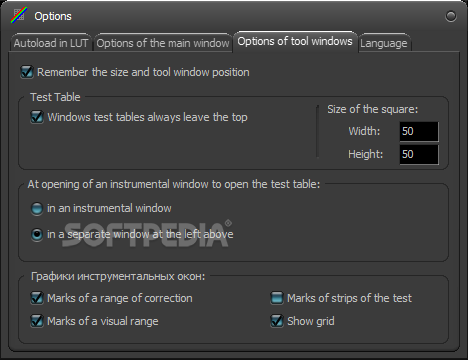
Task: Click the Width input field
Action: pos(419,131)
